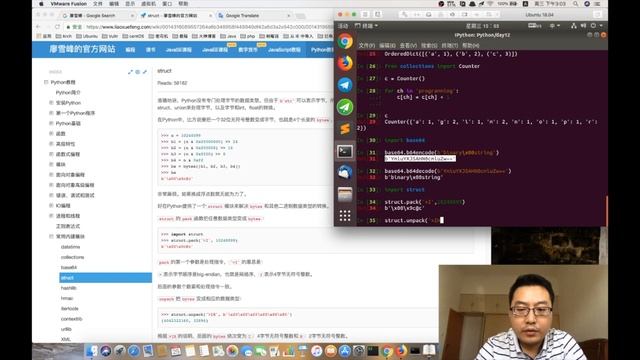Viewport: 640px width, 360px height.
Task: Open the terminal 查看(V) menu
Action: tap(408, 45)
